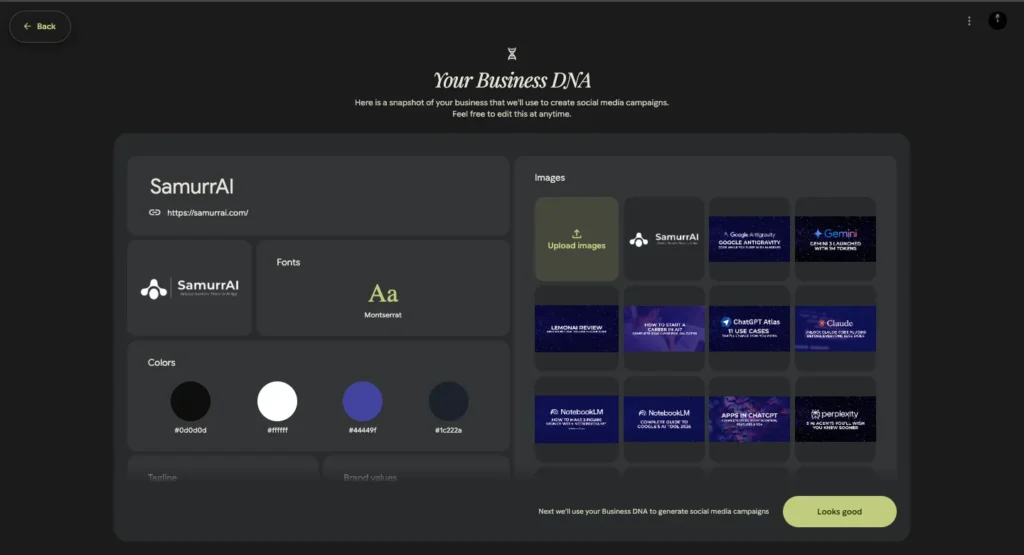Screen dimensions: 1024x555
Task: Open the three-dot options menu
Action: point(969,21)
